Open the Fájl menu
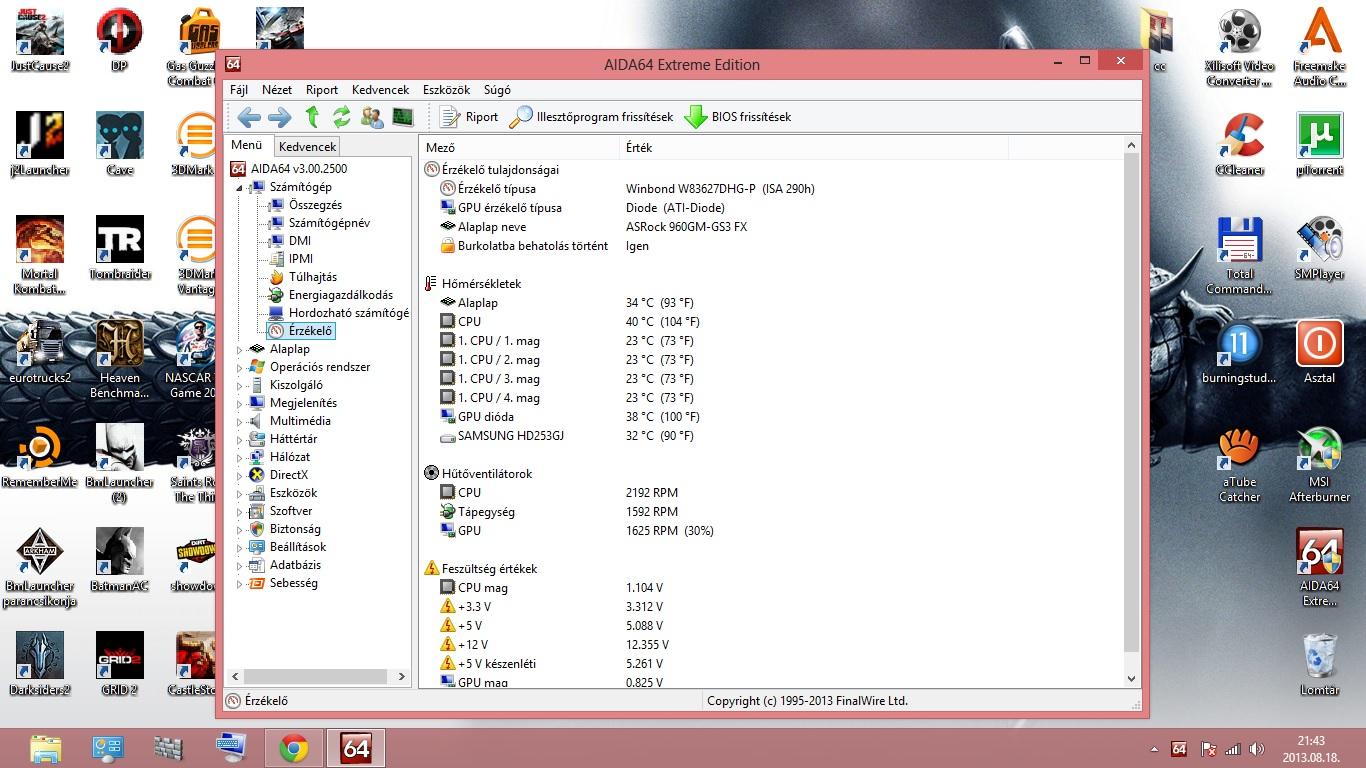This screenshot has width=1366, height=768. [239, 90]
